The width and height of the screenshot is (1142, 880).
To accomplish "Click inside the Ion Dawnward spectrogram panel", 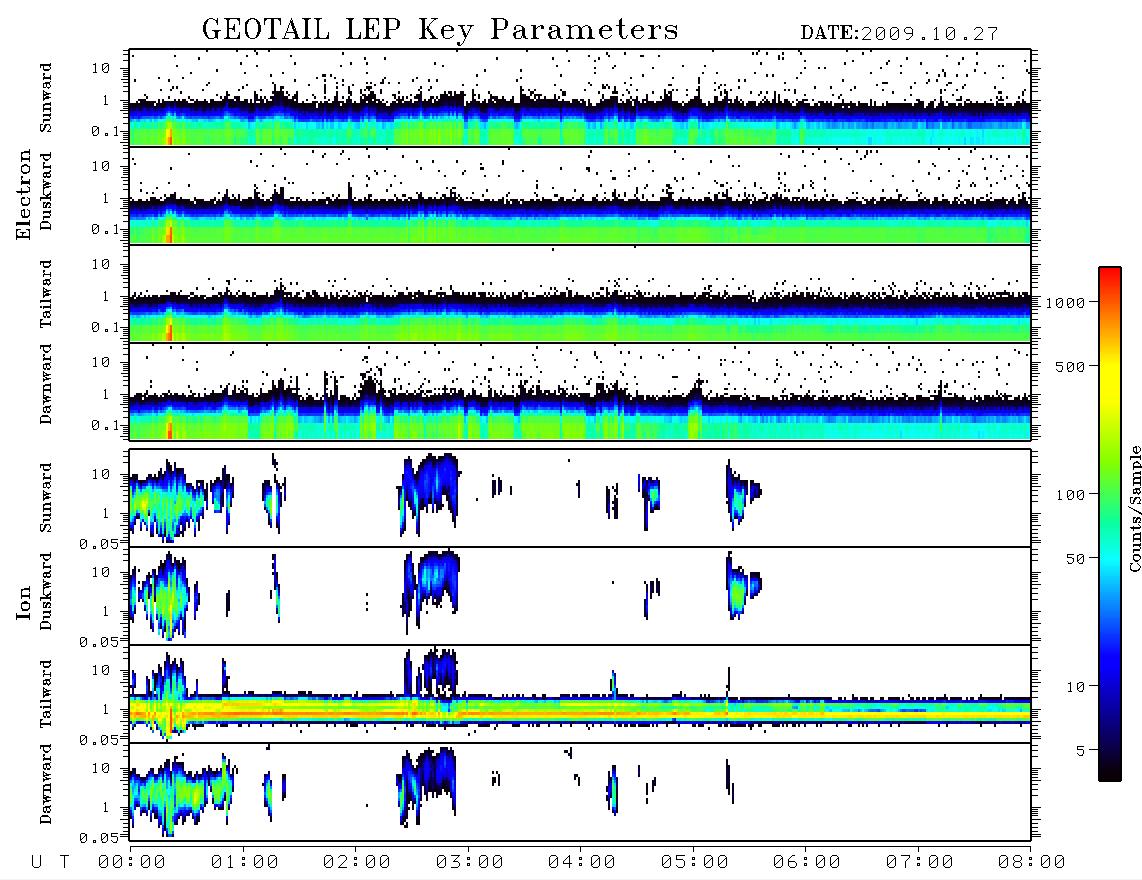I will pos(580,791).
